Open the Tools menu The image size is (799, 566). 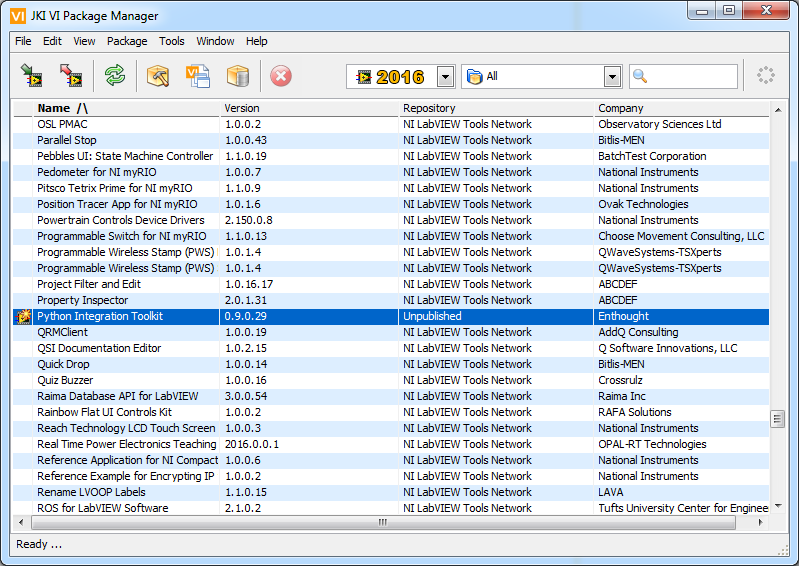coord(172,41)
